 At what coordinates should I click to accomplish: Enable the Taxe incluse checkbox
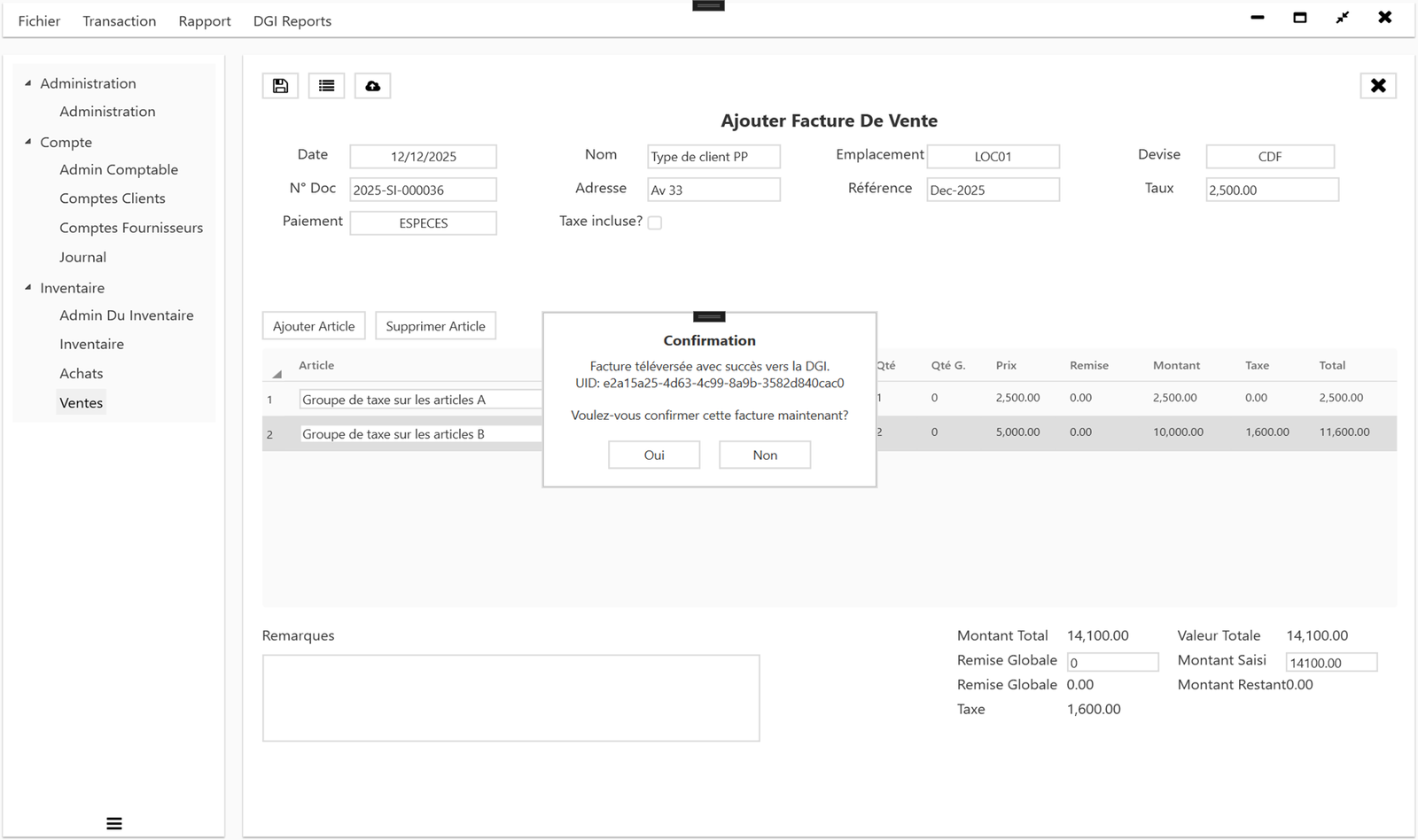[654, 222]
